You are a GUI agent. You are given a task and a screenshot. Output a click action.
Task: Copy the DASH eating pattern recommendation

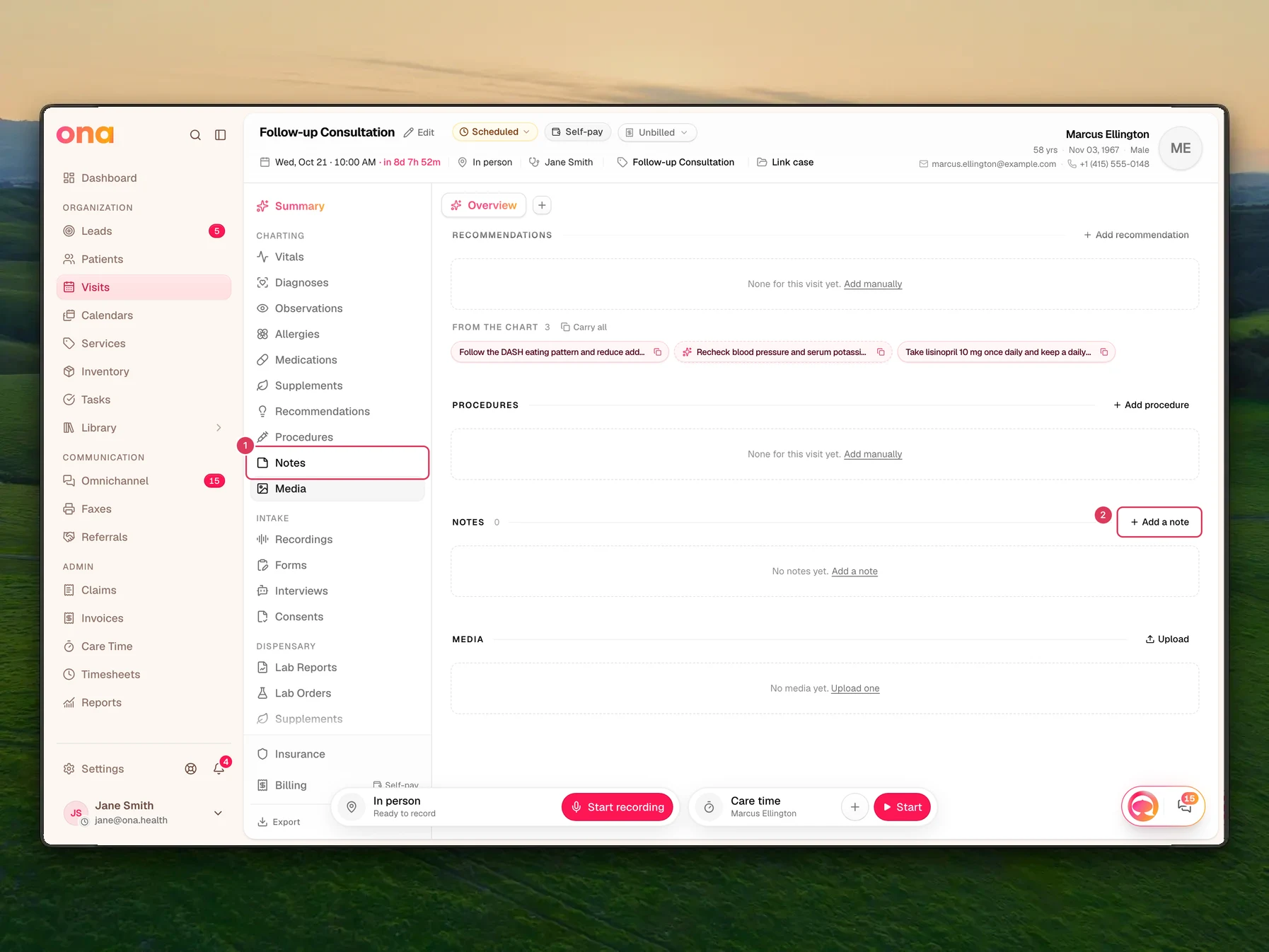657,352
